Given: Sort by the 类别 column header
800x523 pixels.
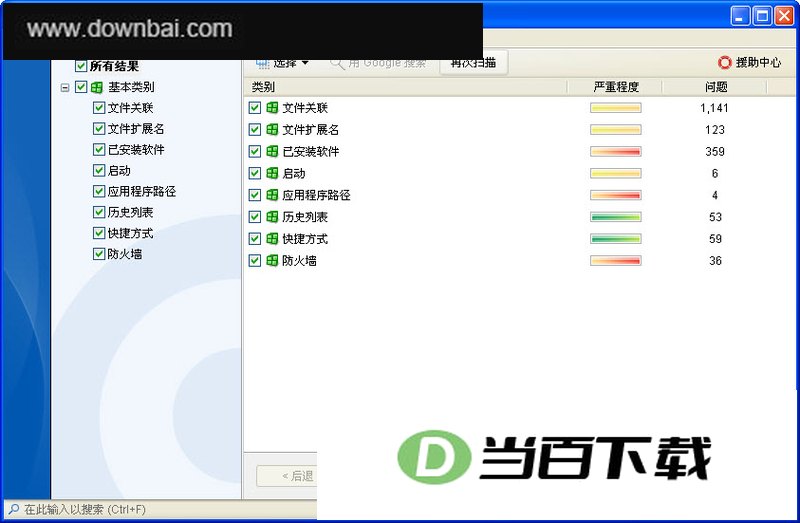Looking at the screenshot, I should click(406, 87).
